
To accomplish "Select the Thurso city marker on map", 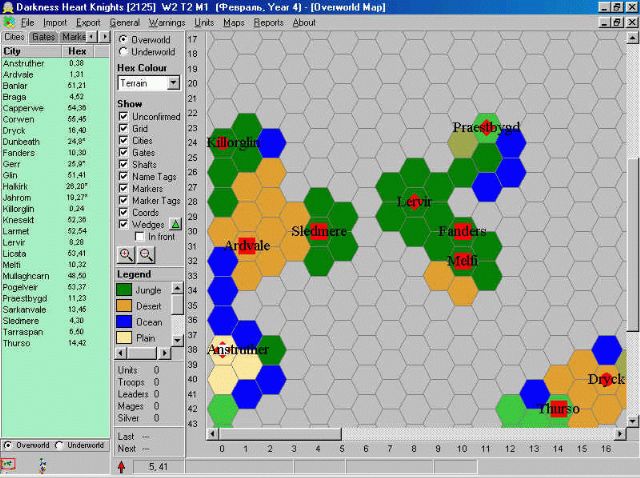I will tap(558, 409).
